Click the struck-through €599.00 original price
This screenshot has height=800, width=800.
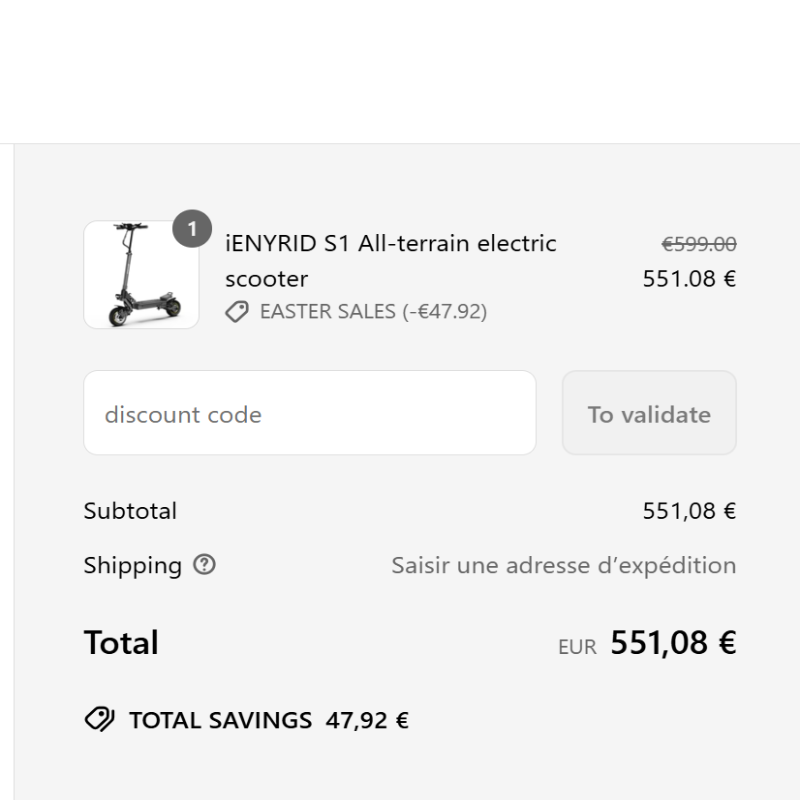pyautogui.click(x=699, y=244)
